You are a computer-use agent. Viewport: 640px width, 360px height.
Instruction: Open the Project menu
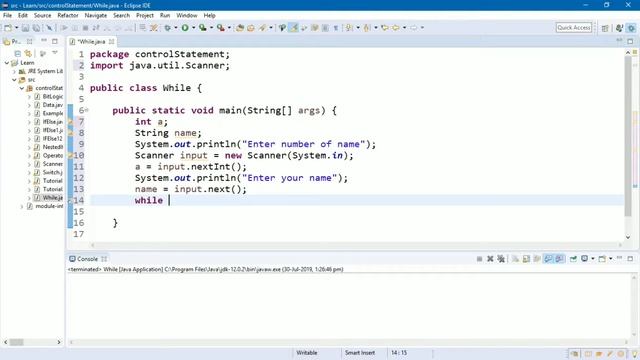pos(145,16)
